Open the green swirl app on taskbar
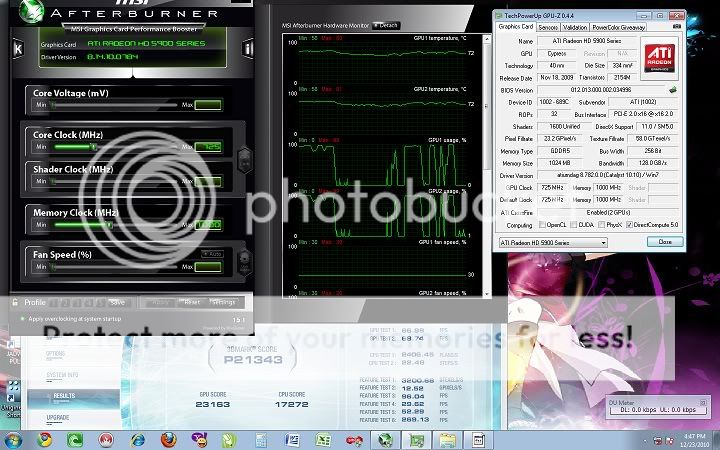The height and width of the screenshot is (450, 720). coord(75,440)
